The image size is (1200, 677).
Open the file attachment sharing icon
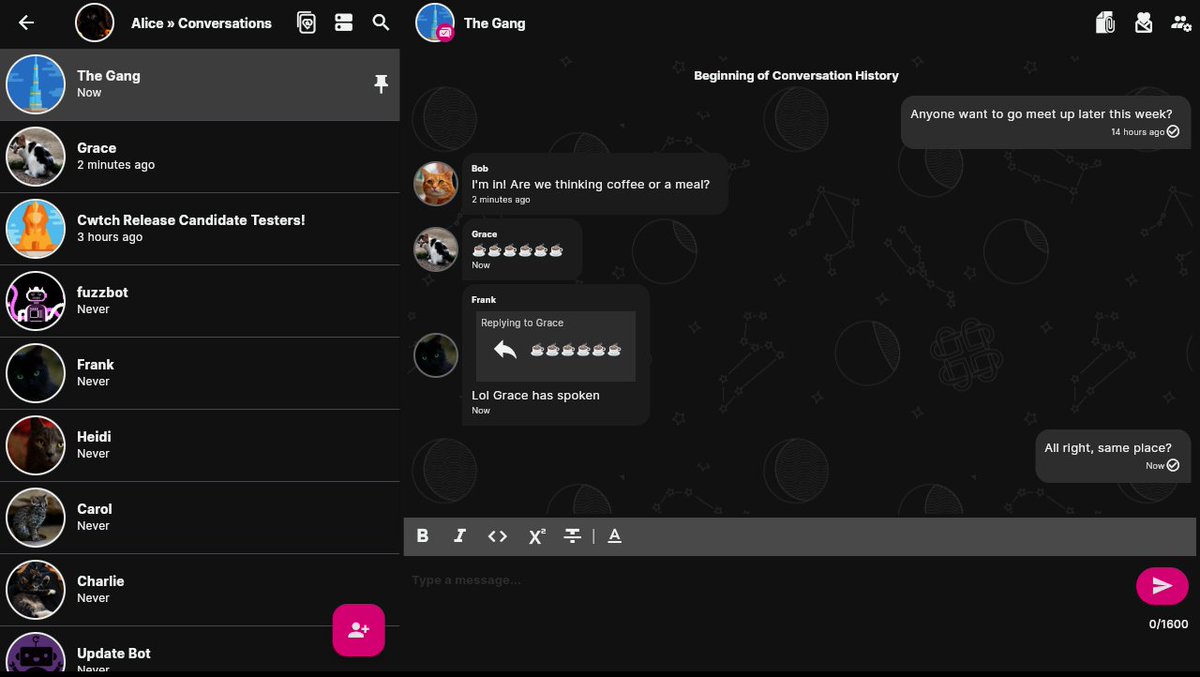point(1105,23)
